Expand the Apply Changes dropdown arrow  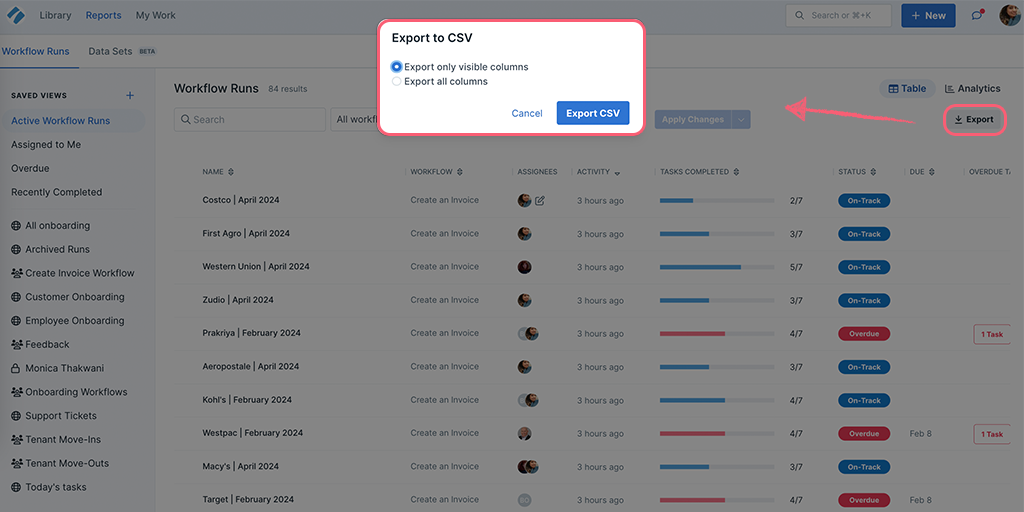click(741, 119)
